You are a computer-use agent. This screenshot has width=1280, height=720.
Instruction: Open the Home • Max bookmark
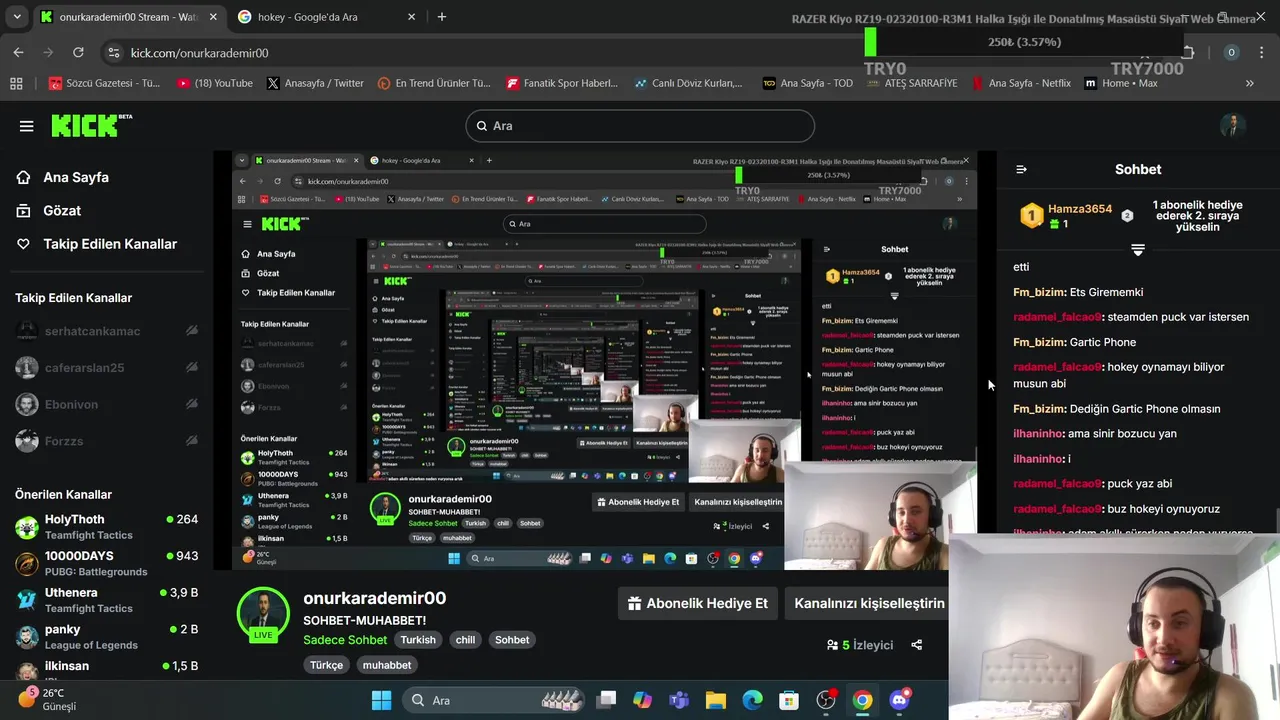point(1121,83)
